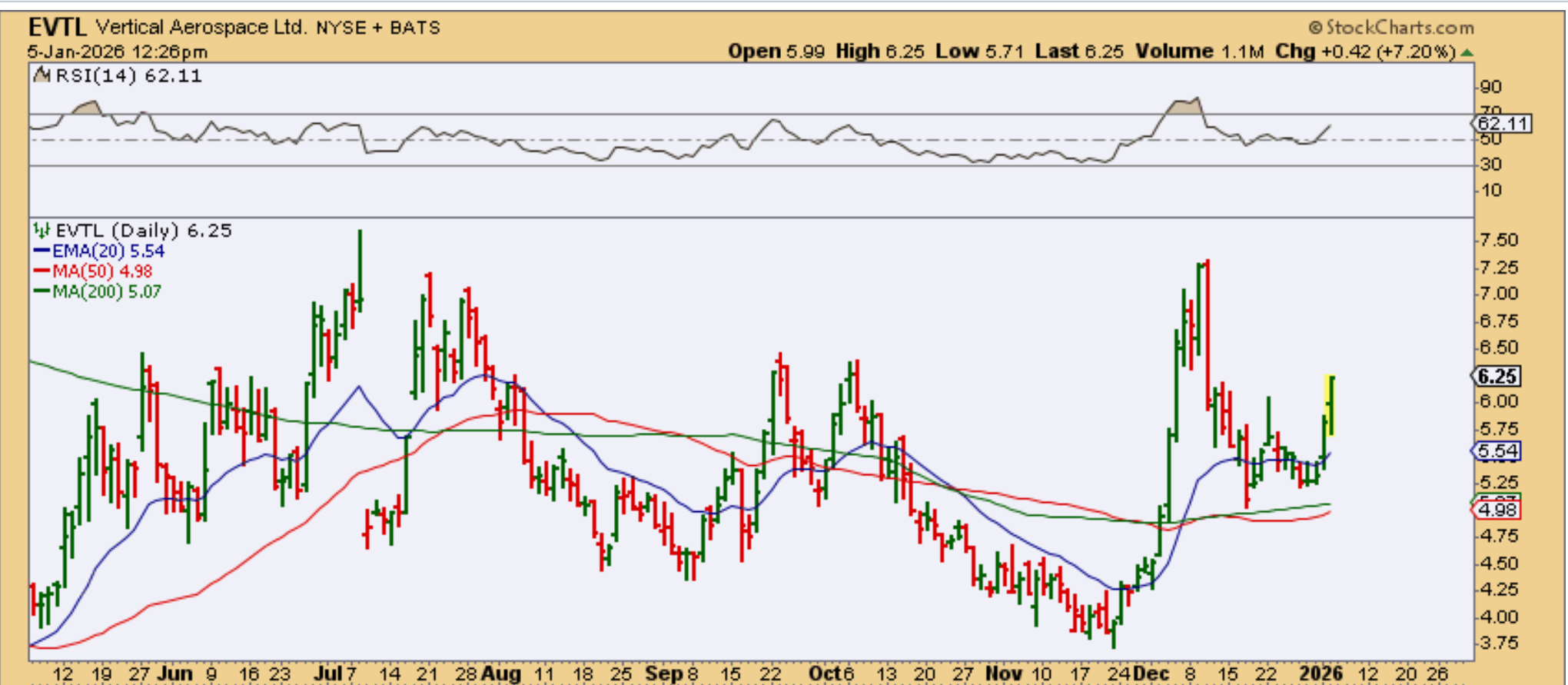Click the 7.50 price axis label

(1498, 240)
